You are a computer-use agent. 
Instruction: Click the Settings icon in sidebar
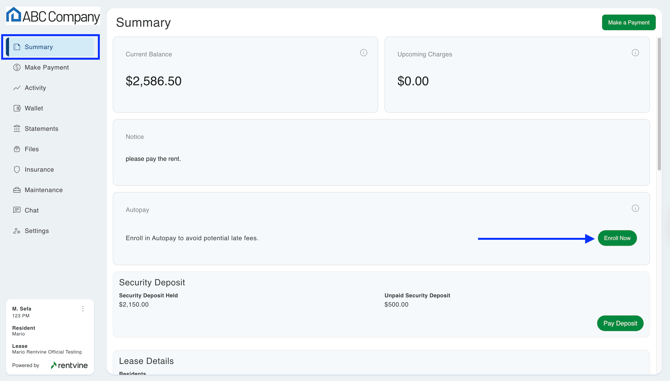click(17, 231)
